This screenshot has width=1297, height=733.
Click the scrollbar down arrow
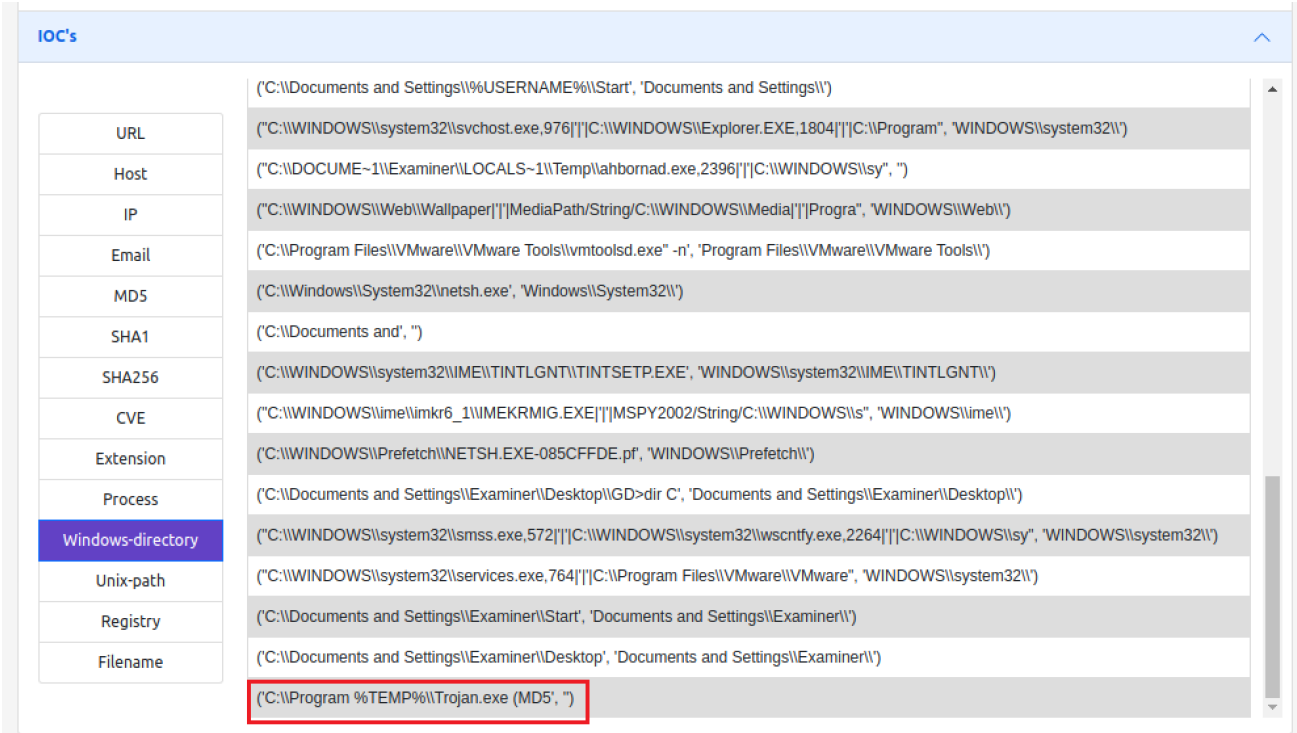click(x=1272, y=708)
